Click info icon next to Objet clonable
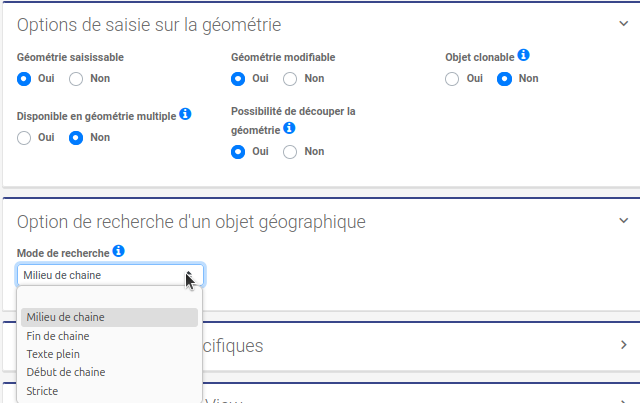This screenshot has height=403, width=640. 523,56
